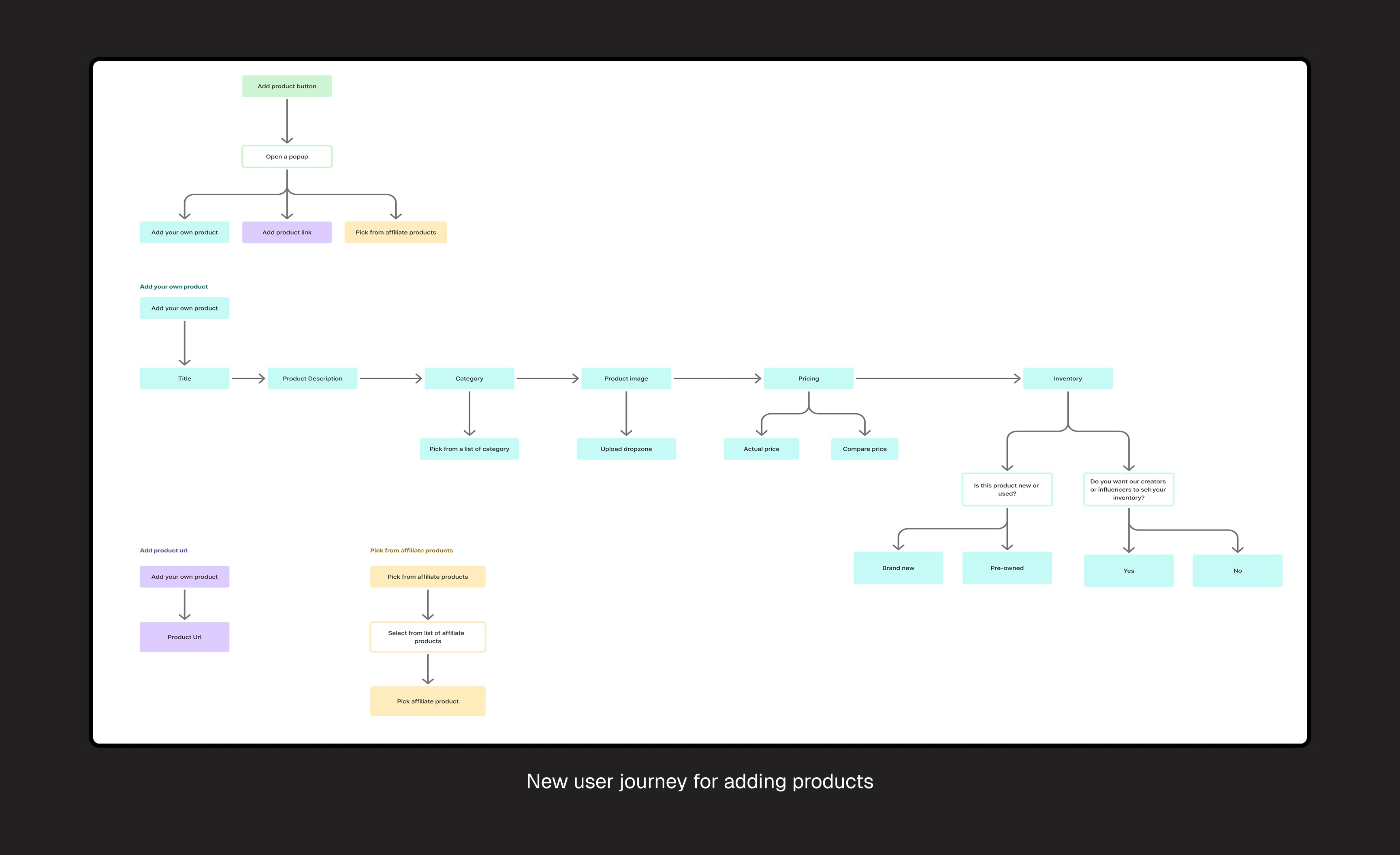Click 'Pick from a list of category' box

coord(469,449)
